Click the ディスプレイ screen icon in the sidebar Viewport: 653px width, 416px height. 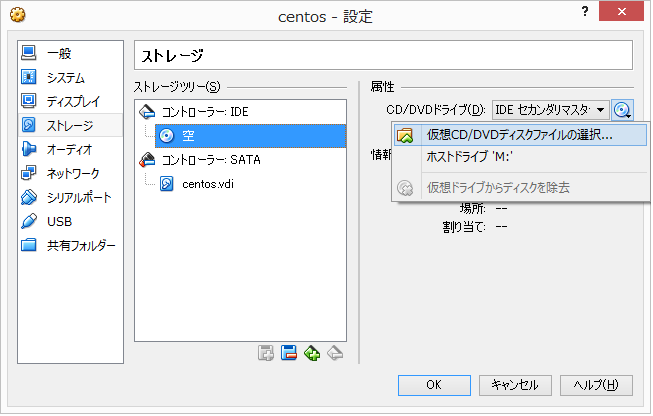point(29,100)
